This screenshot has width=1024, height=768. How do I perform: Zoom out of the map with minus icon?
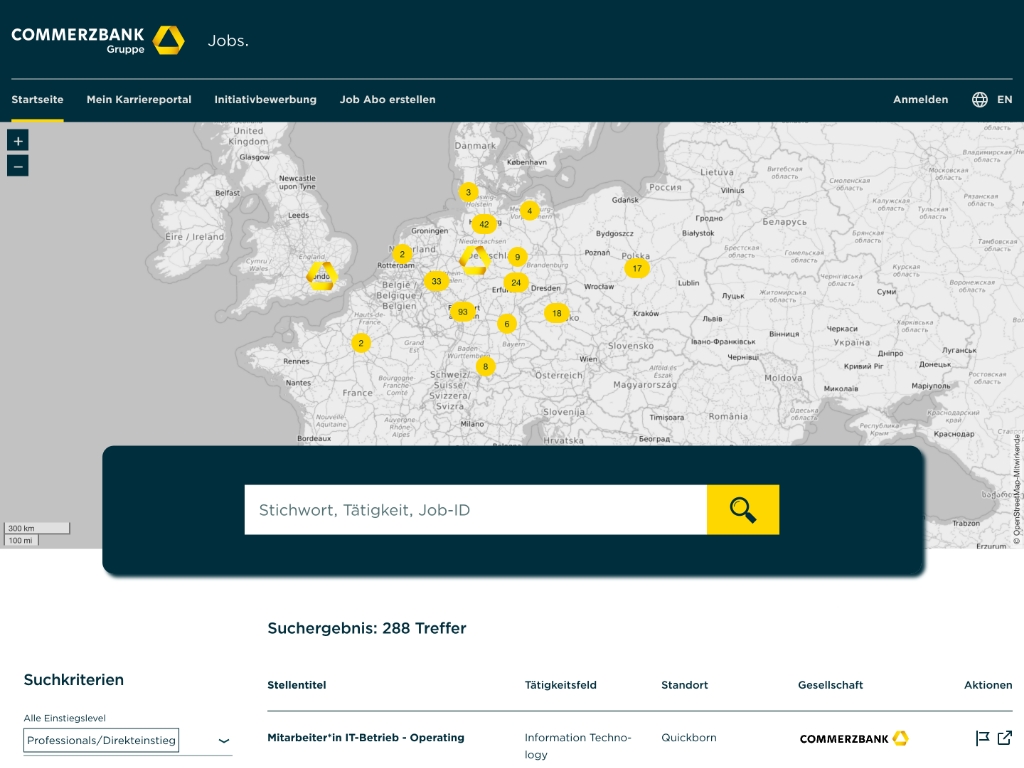pos(17,165)
